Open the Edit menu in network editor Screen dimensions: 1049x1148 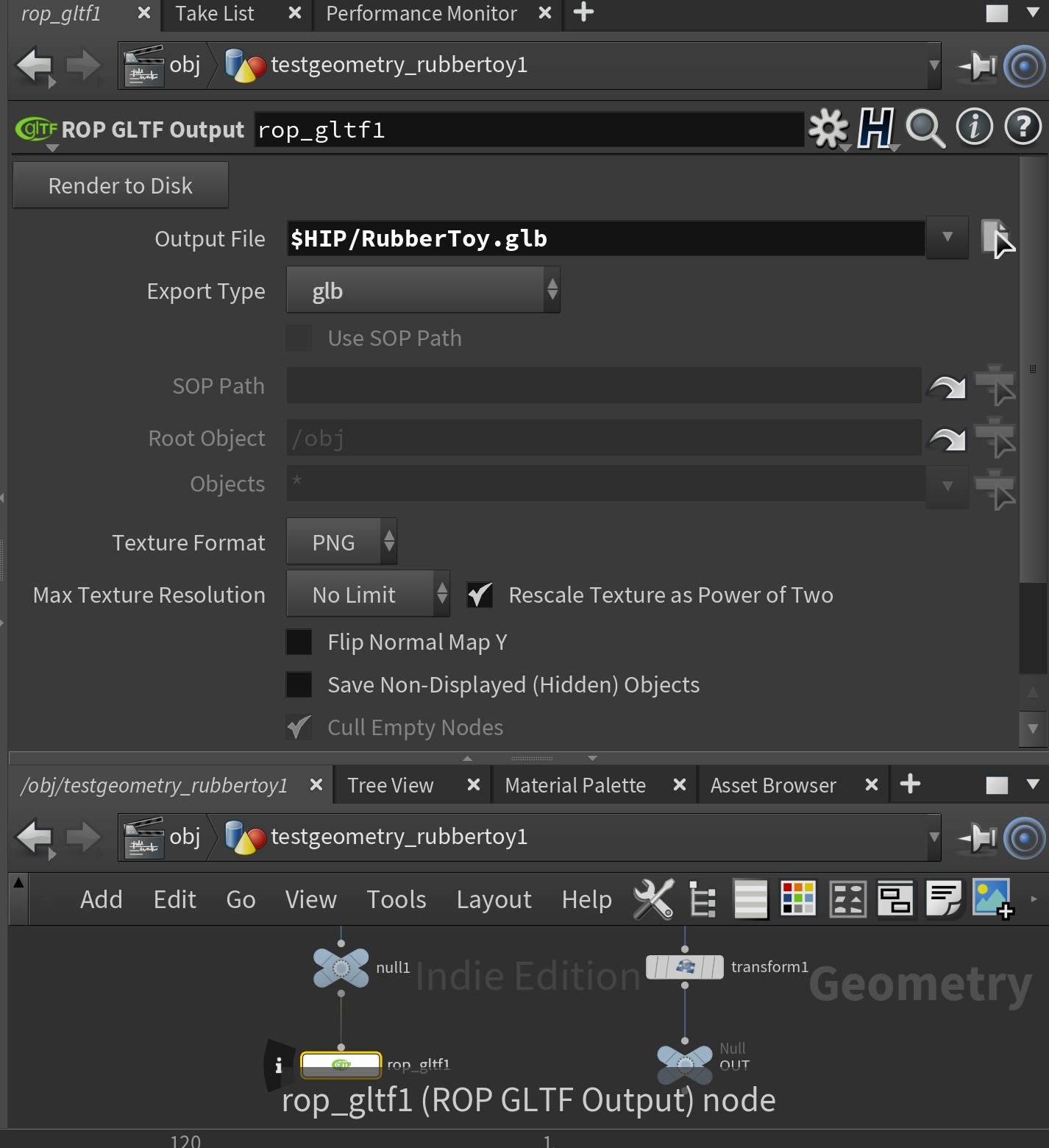(x=175, y=899)
